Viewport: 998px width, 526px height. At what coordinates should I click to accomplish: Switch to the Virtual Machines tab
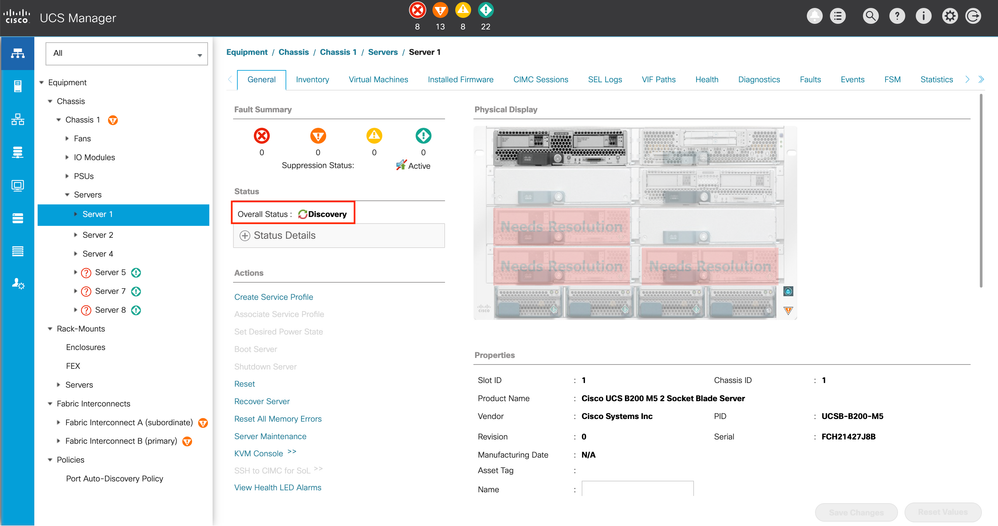coord(378,80)
